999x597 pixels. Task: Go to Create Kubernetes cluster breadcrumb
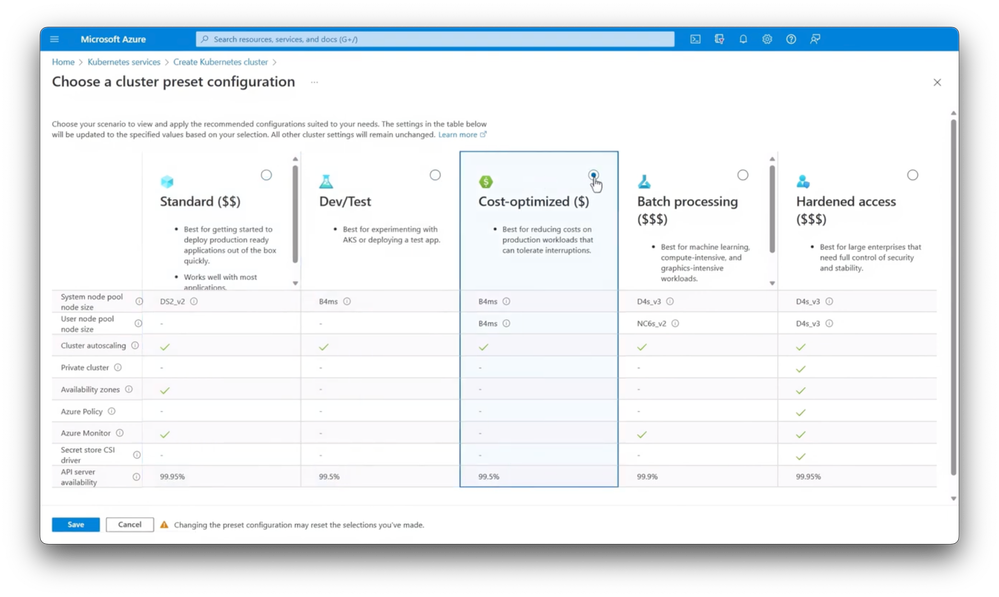click(220, 62)
